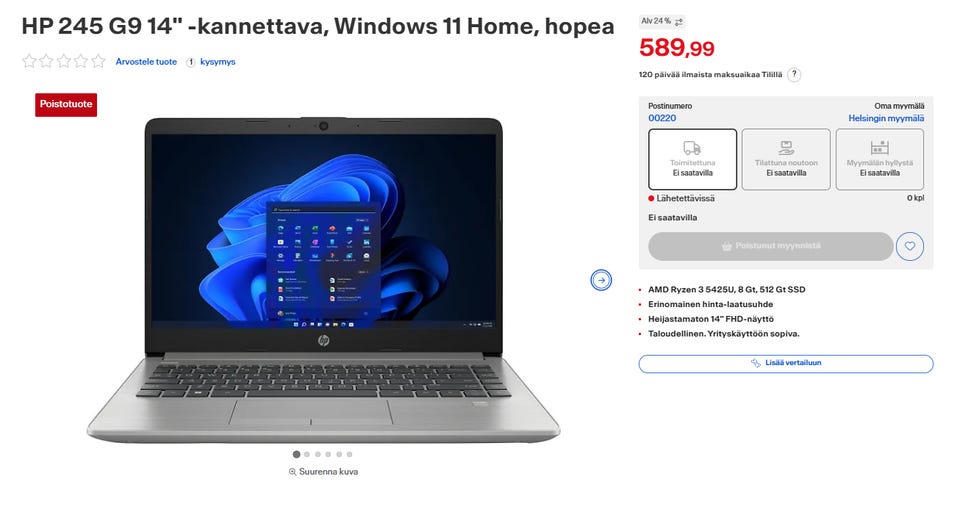
Task: Open the Arvostele tuote review link
Action: (146, 62)
